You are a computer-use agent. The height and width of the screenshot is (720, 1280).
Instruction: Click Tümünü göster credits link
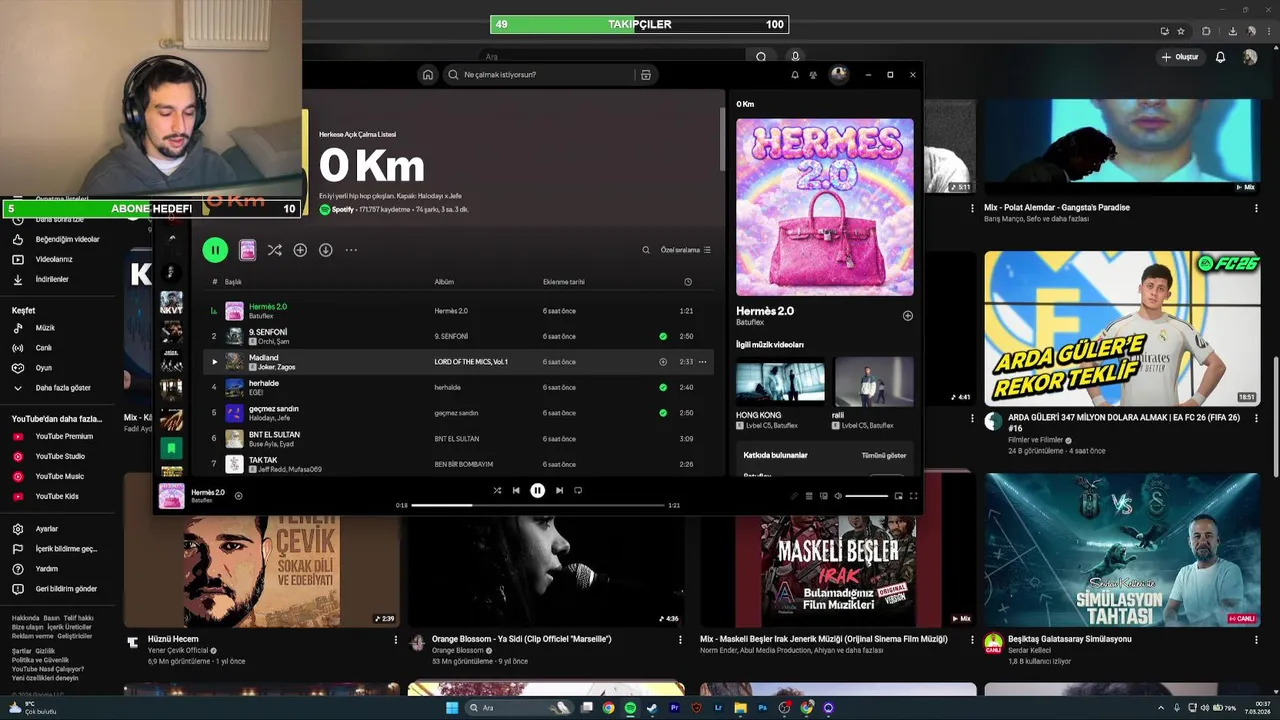pyautogui.click(x=884, y=455)
